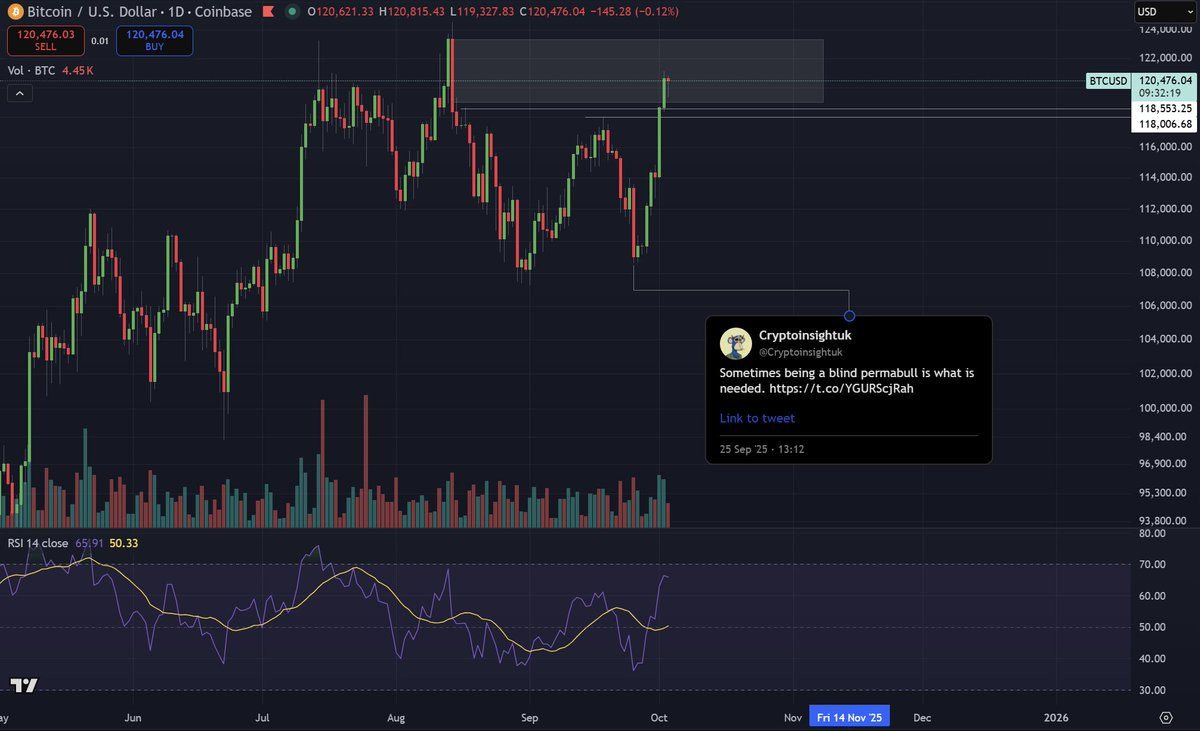Click the Sep label on time axis
The height and width of the screenshot is (731, 1200).
[529, 717]
